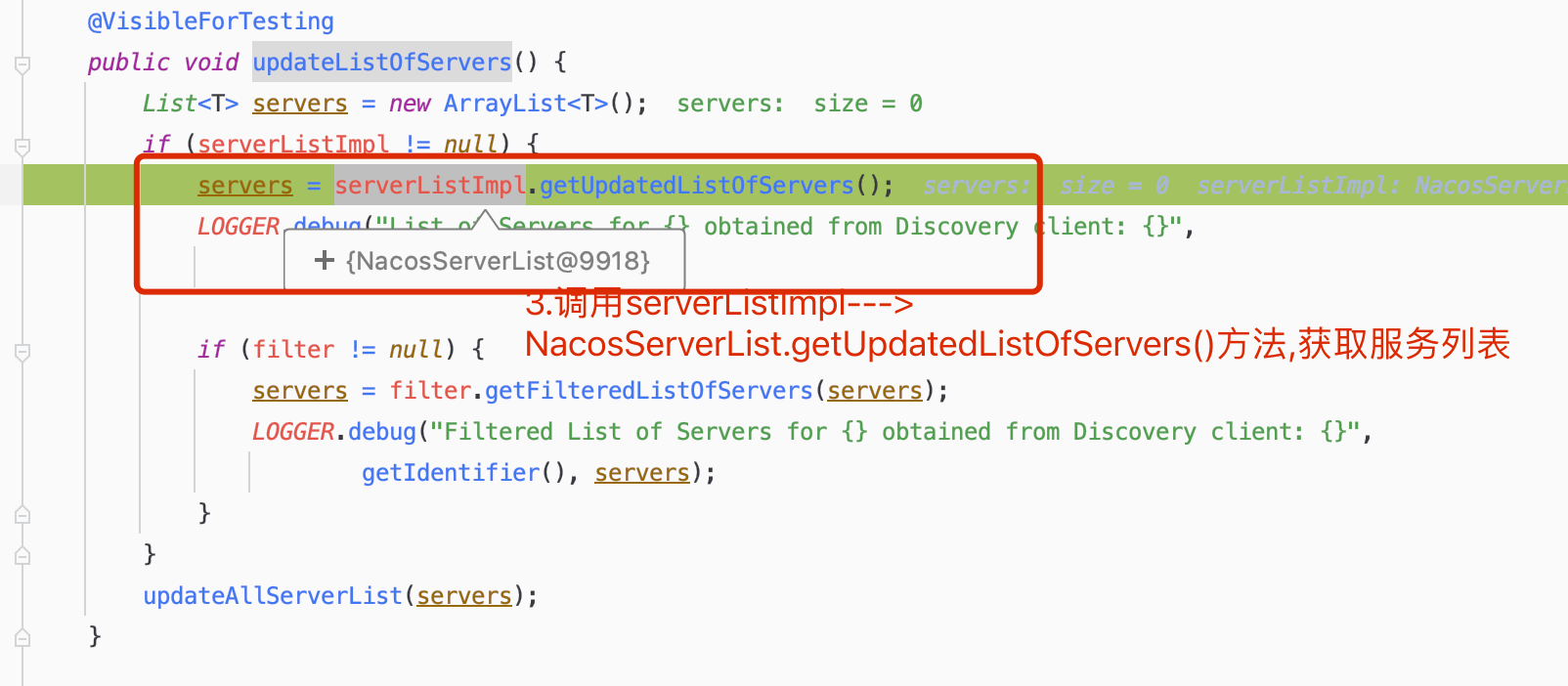The width and height of the screenshot is (1568, 686).
Task: Click the inline hint 'servers: size = 0' after the ArrayList line
Action: (800, 104)
